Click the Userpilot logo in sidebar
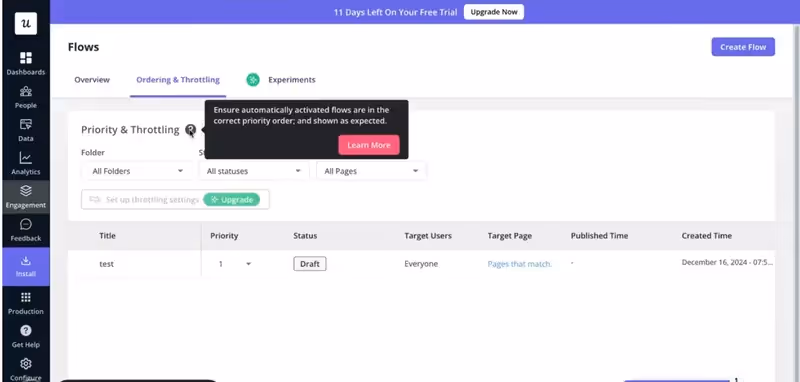Image resolution: width=800 pixels, height=382 pixels. pos(26,23)
